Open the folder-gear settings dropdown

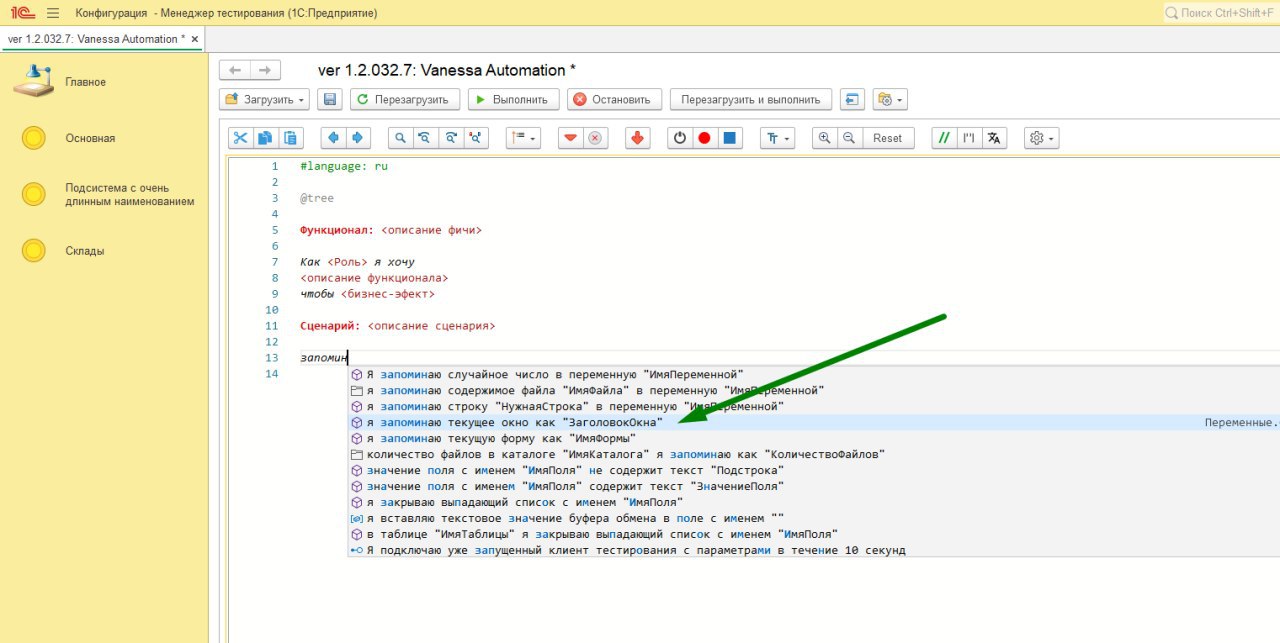click(890, 99)
